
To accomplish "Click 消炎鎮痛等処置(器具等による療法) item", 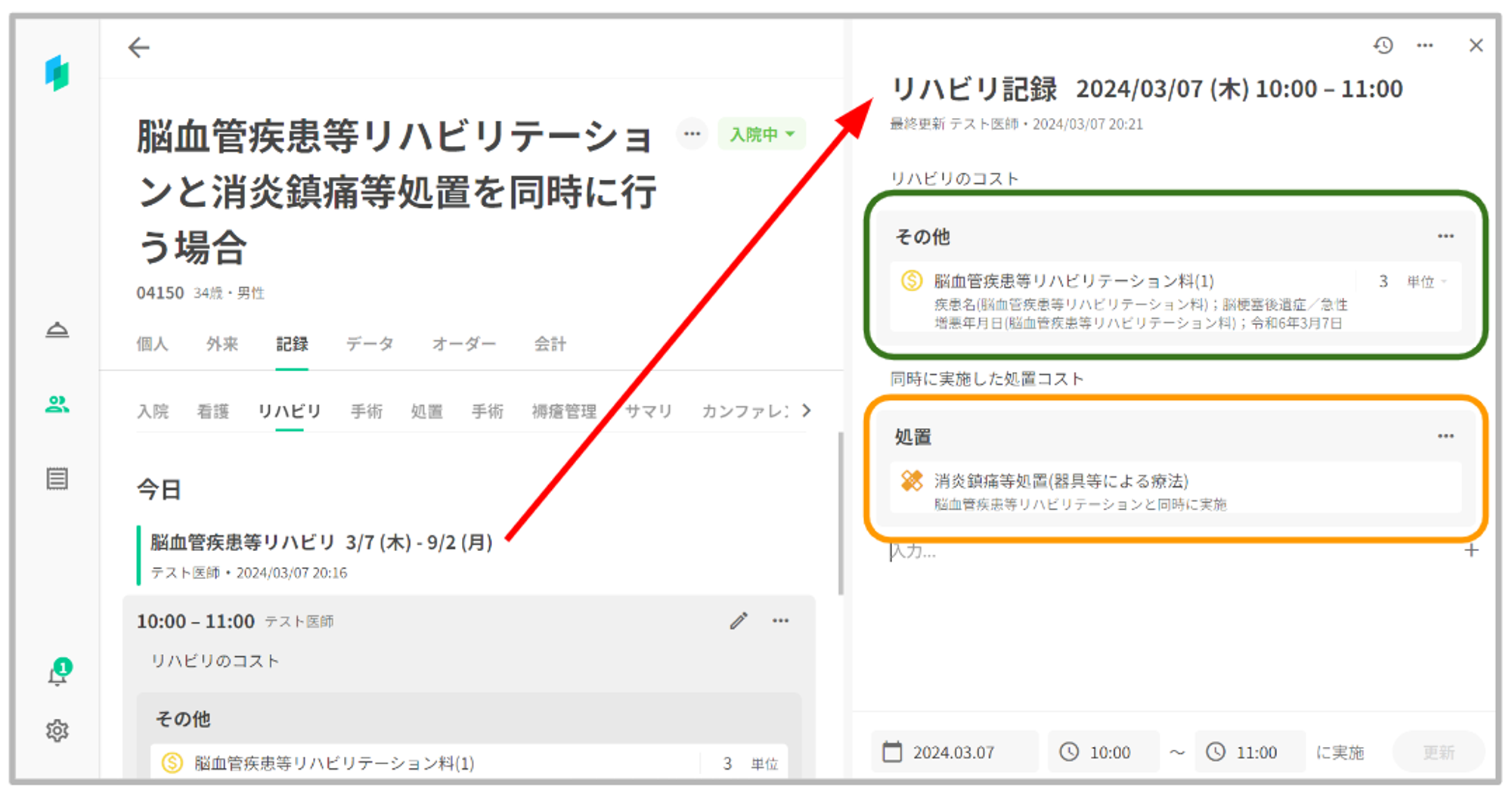I will coord(1061,481).
